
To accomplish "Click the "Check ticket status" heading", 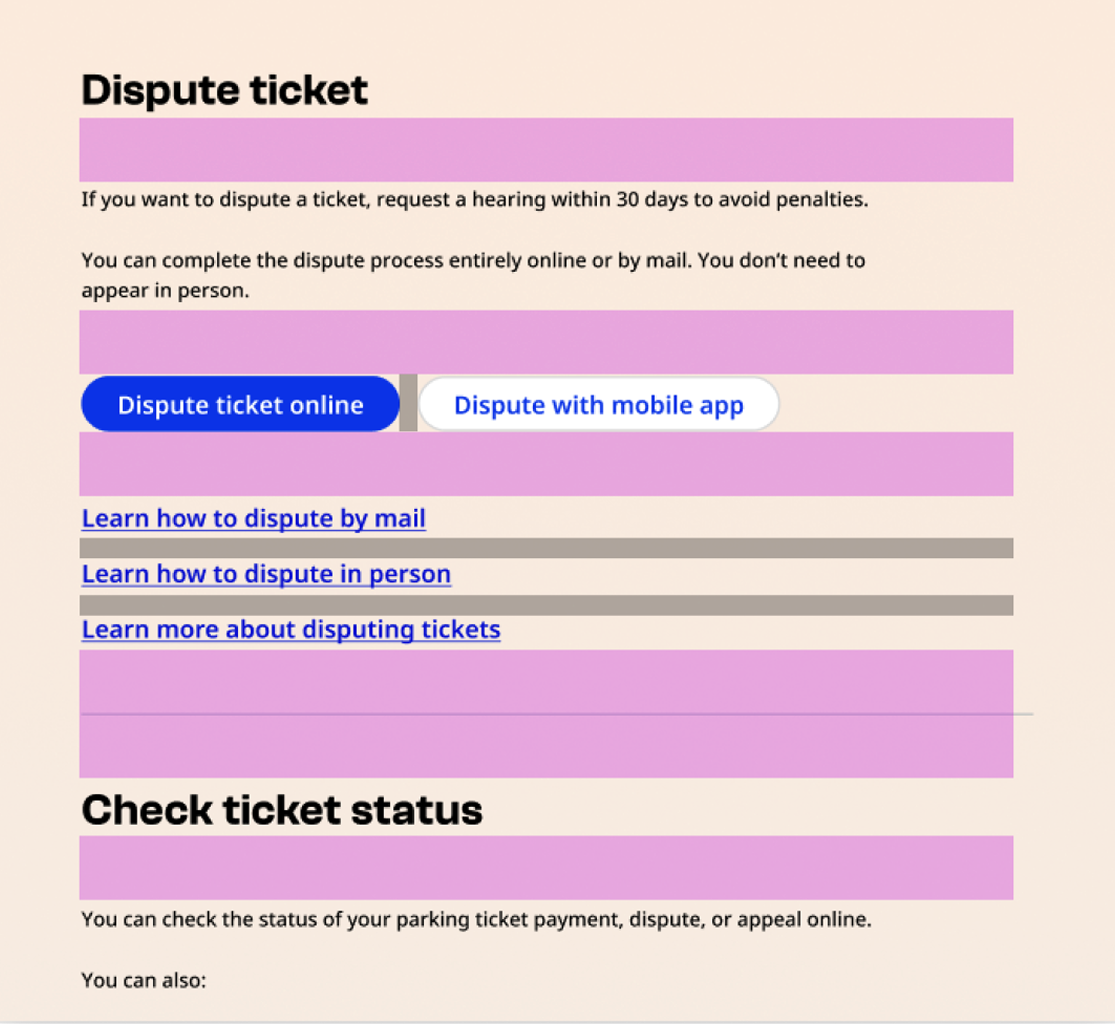I will [281, 810].
